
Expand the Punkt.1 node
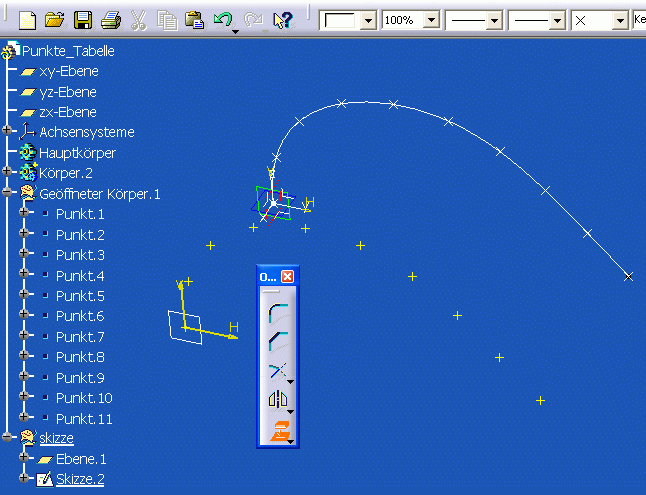click(x=24, y=212)
